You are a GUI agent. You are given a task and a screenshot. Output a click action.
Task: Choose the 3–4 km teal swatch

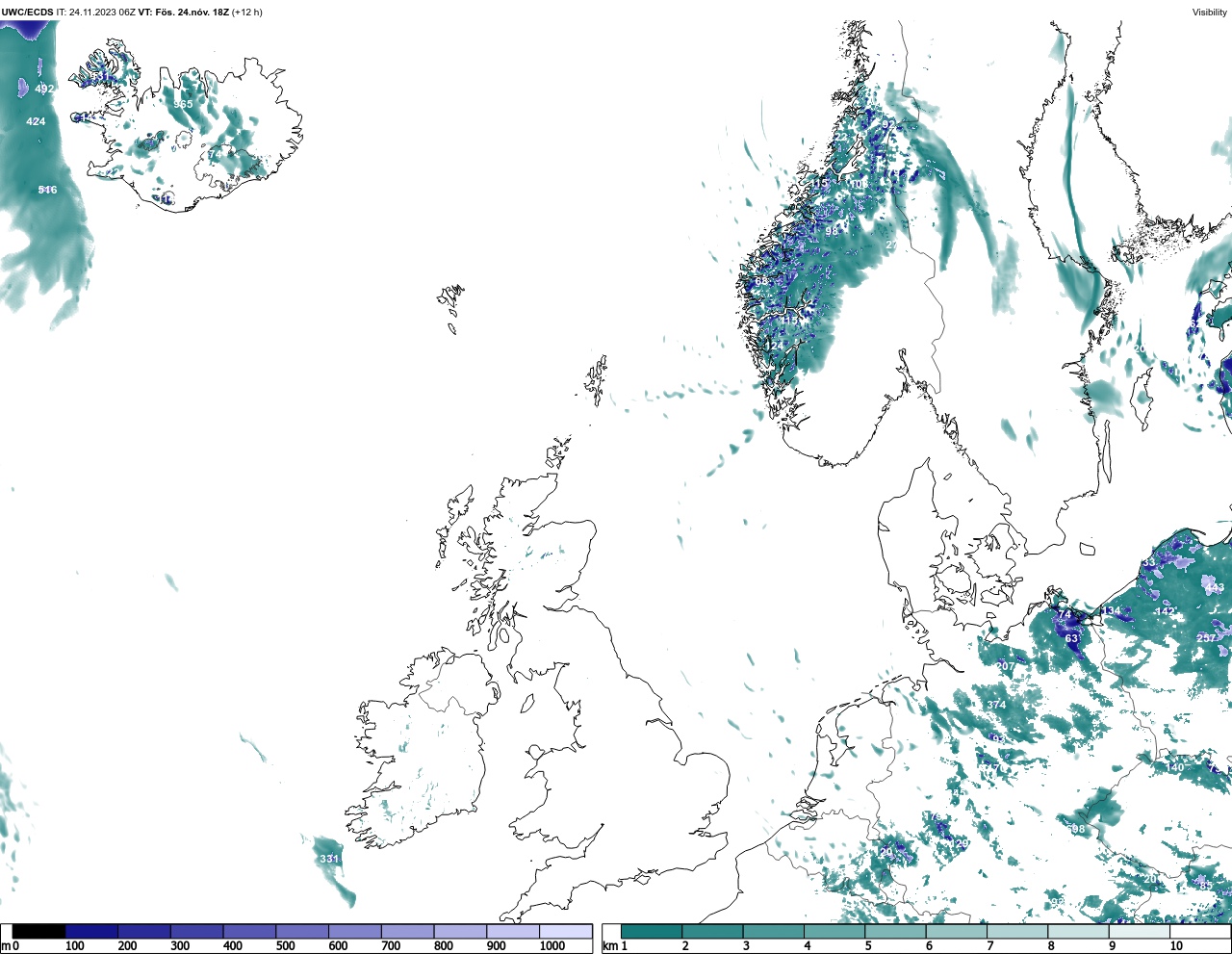click(x=773, y=932)
